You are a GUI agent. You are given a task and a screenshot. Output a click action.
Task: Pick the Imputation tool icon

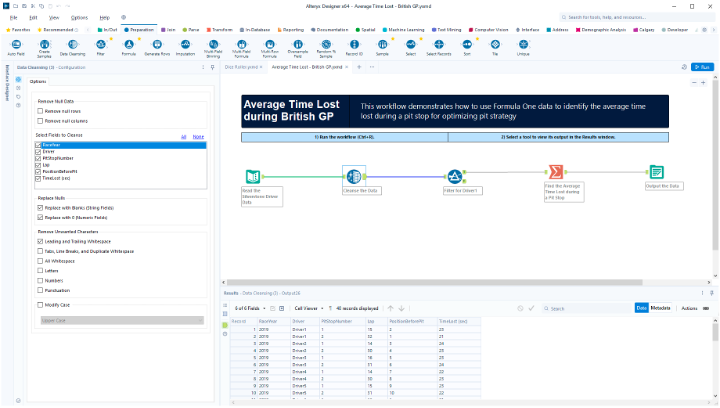tap(186, 45)
